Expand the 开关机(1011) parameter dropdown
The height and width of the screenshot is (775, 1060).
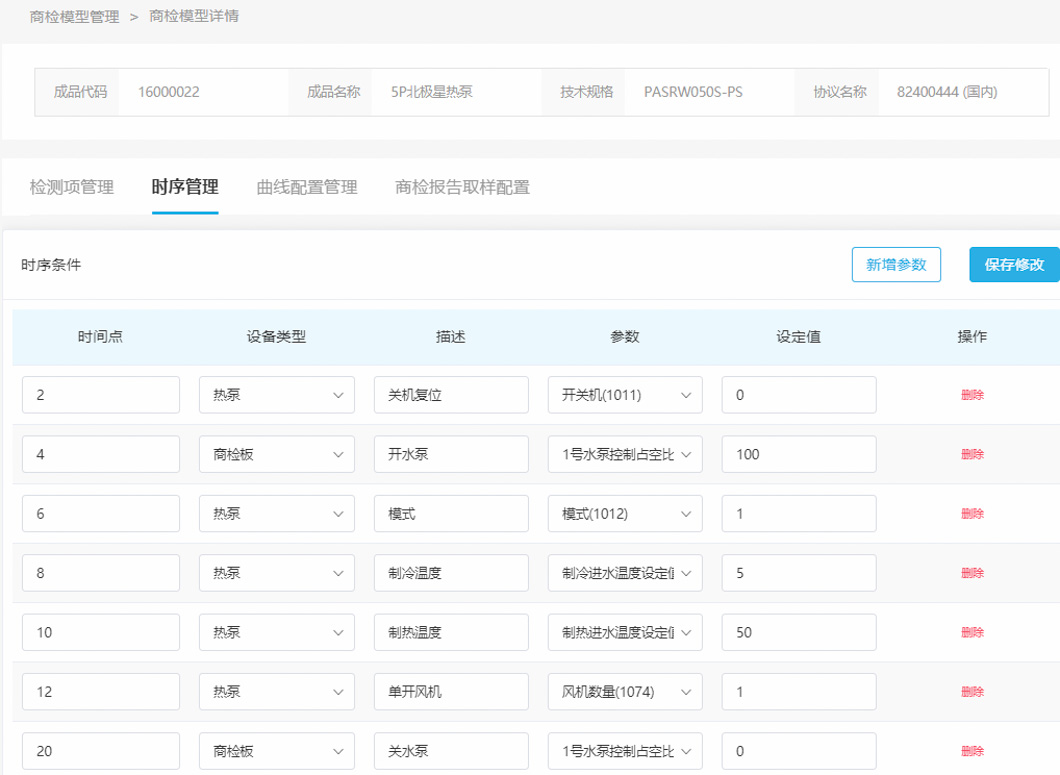tap(624, 394)
